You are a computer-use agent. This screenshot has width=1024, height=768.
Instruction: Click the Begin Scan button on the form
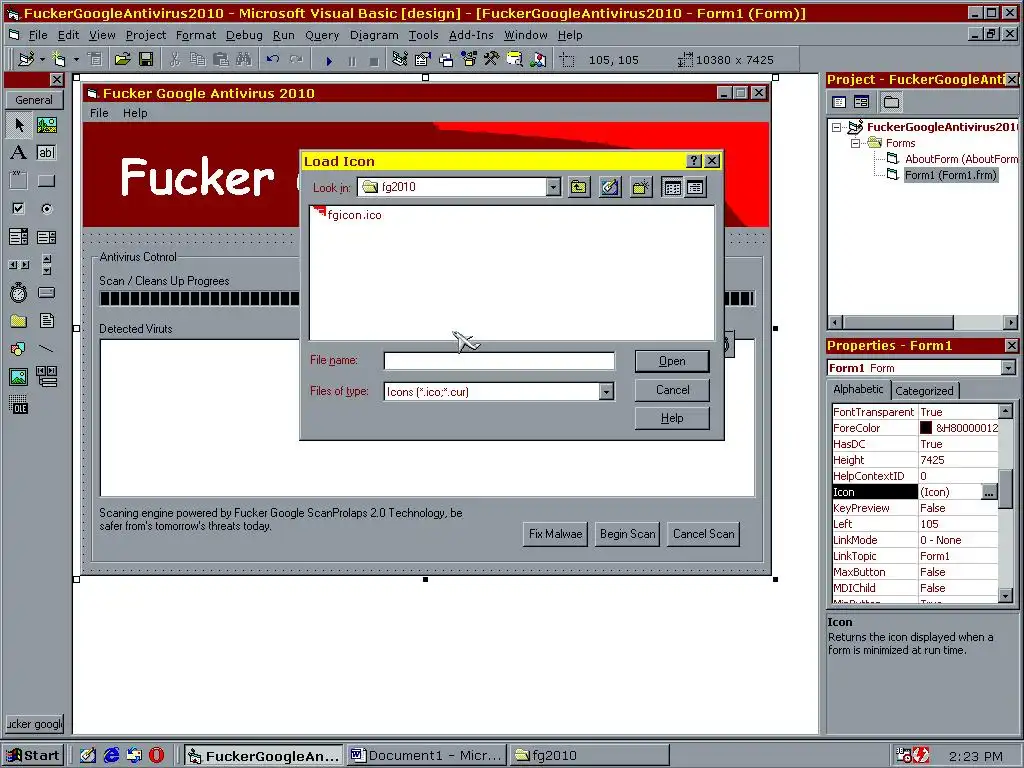click(627, 534)
